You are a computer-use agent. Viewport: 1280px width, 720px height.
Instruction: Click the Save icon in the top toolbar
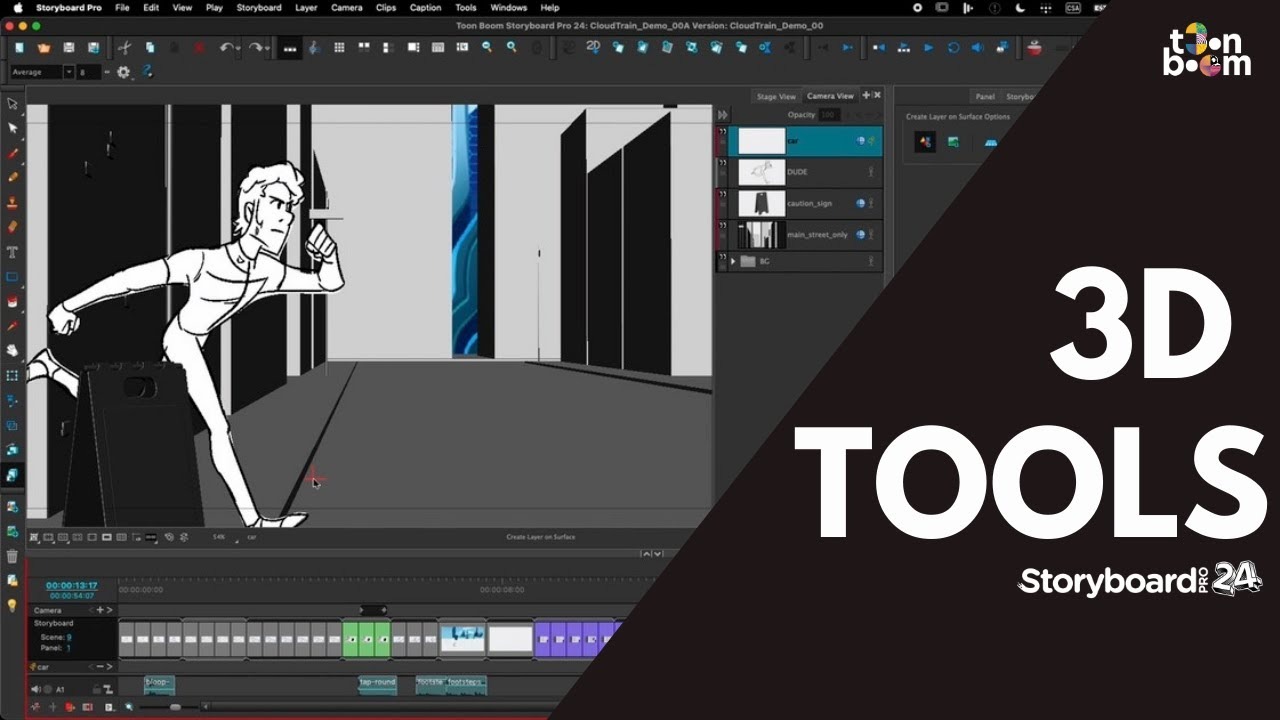pos(70,47)
